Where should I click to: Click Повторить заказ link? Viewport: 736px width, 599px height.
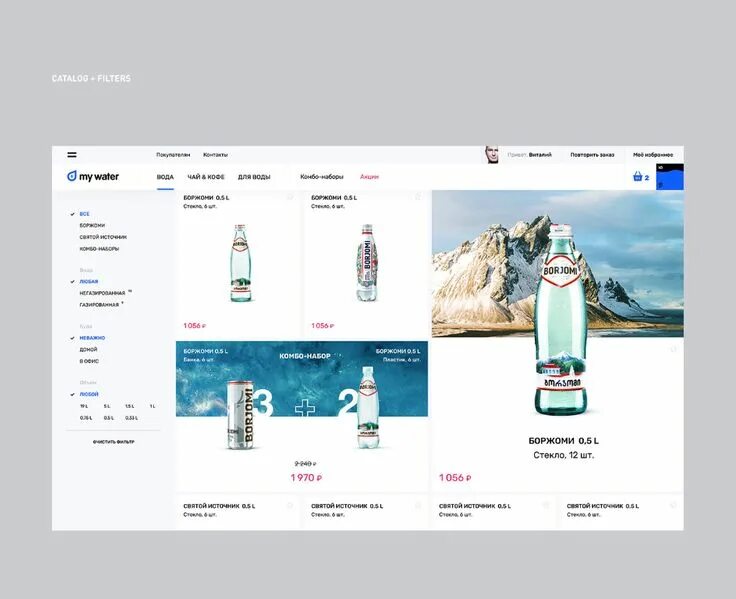(x=592, y=154)
